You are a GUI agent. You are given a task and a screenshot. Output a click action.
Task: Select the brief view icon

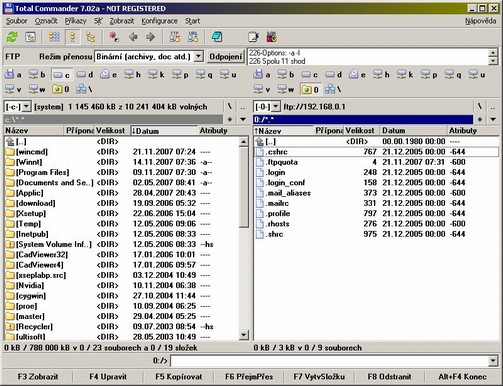pos(54,37)
